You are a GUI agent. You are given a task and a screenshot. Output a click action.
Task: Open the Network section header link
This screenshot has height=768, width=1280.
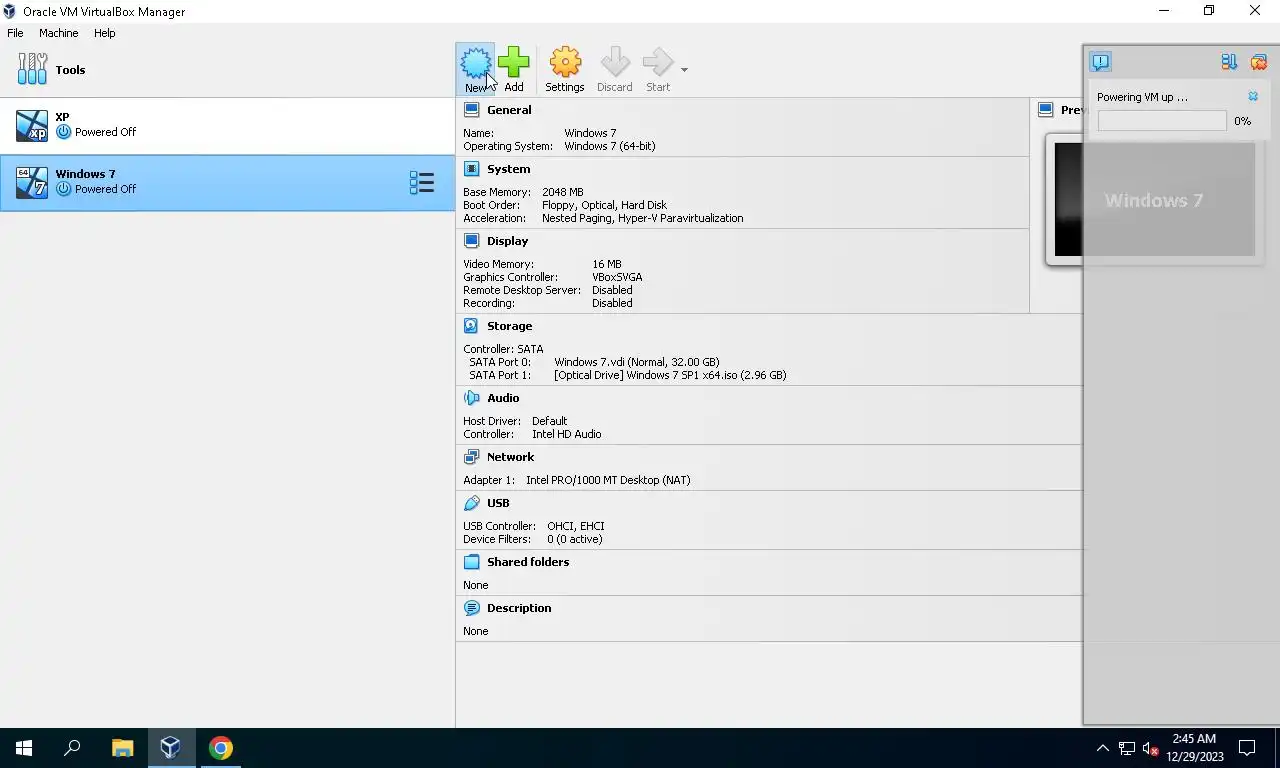(510, 457)
